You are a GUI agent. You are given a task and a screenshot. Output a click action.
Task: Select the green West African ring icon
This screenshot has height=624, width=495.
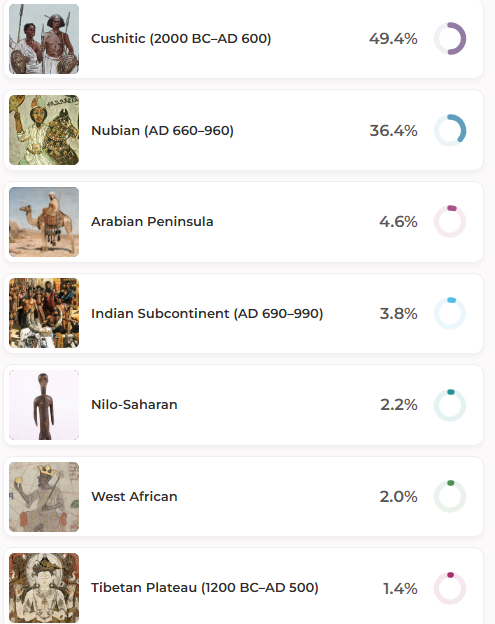click(450, 496)
